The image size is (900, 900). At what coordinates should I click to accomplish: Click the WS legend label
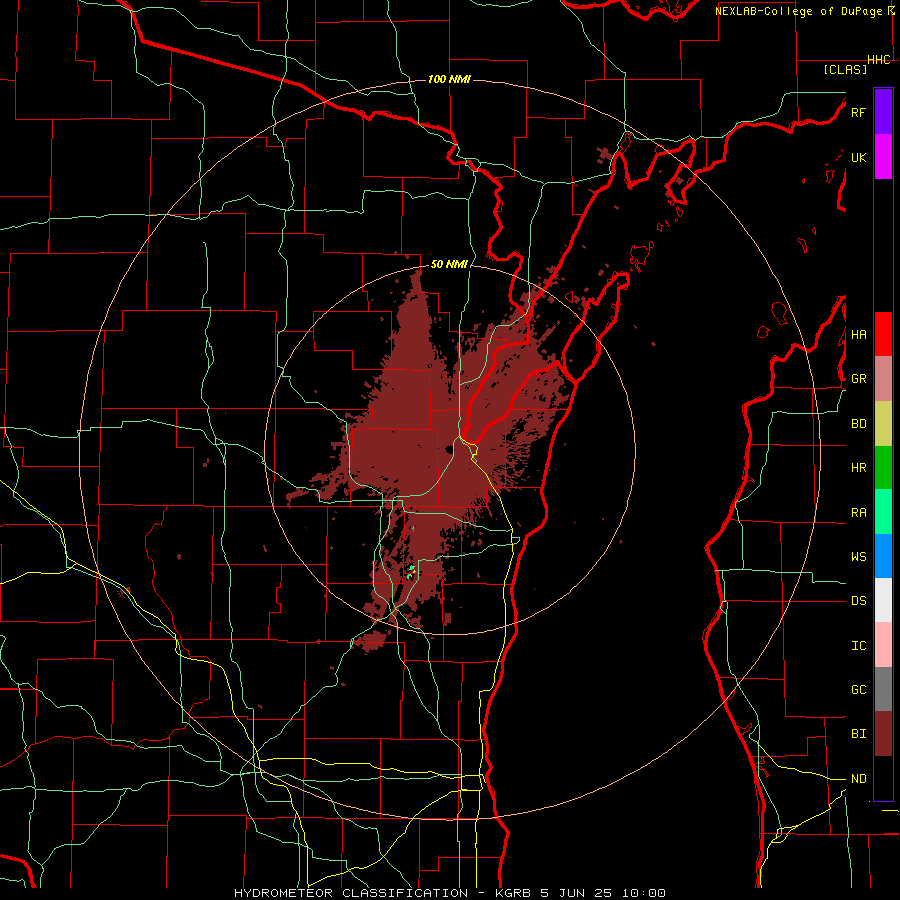(858, 557)
